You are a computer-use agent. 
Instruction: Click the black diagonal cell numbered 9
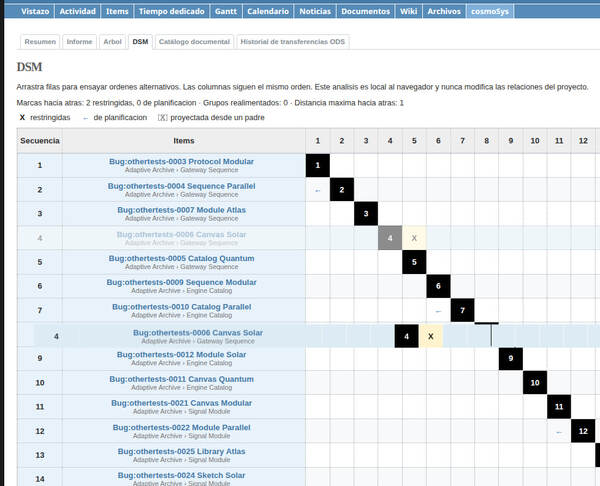pyautogui.click(x=511, y=359)
